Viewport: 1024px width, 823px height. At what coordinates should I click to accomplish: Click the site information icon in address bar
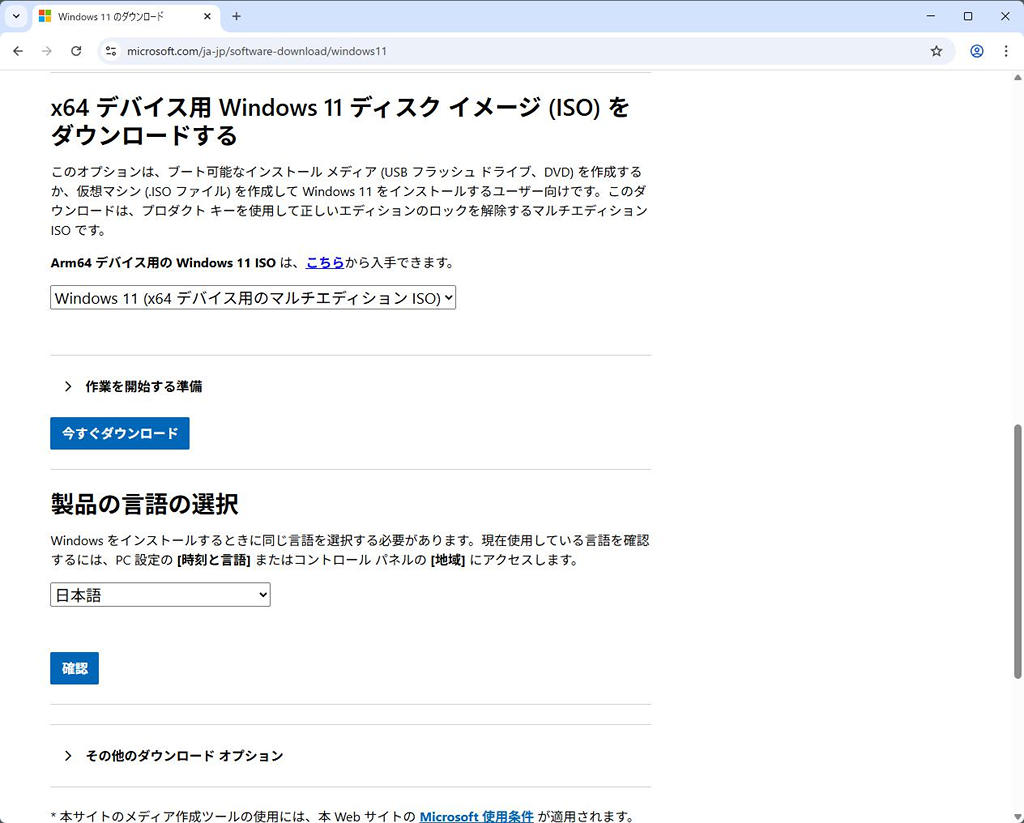(x=111, y=51)
